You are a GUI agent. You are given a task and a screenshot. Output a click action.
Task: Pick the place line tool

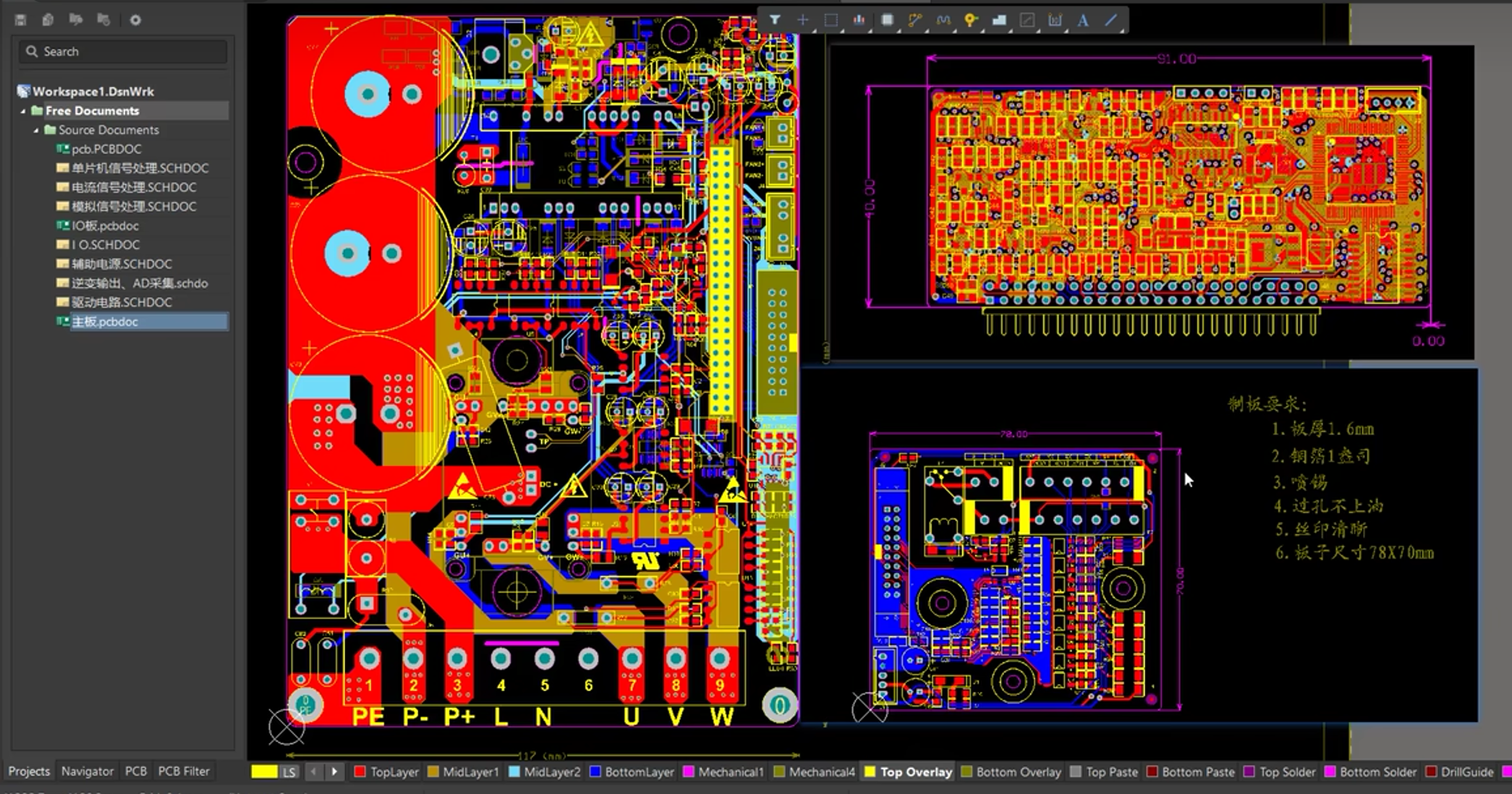(x=1111, y=20)
